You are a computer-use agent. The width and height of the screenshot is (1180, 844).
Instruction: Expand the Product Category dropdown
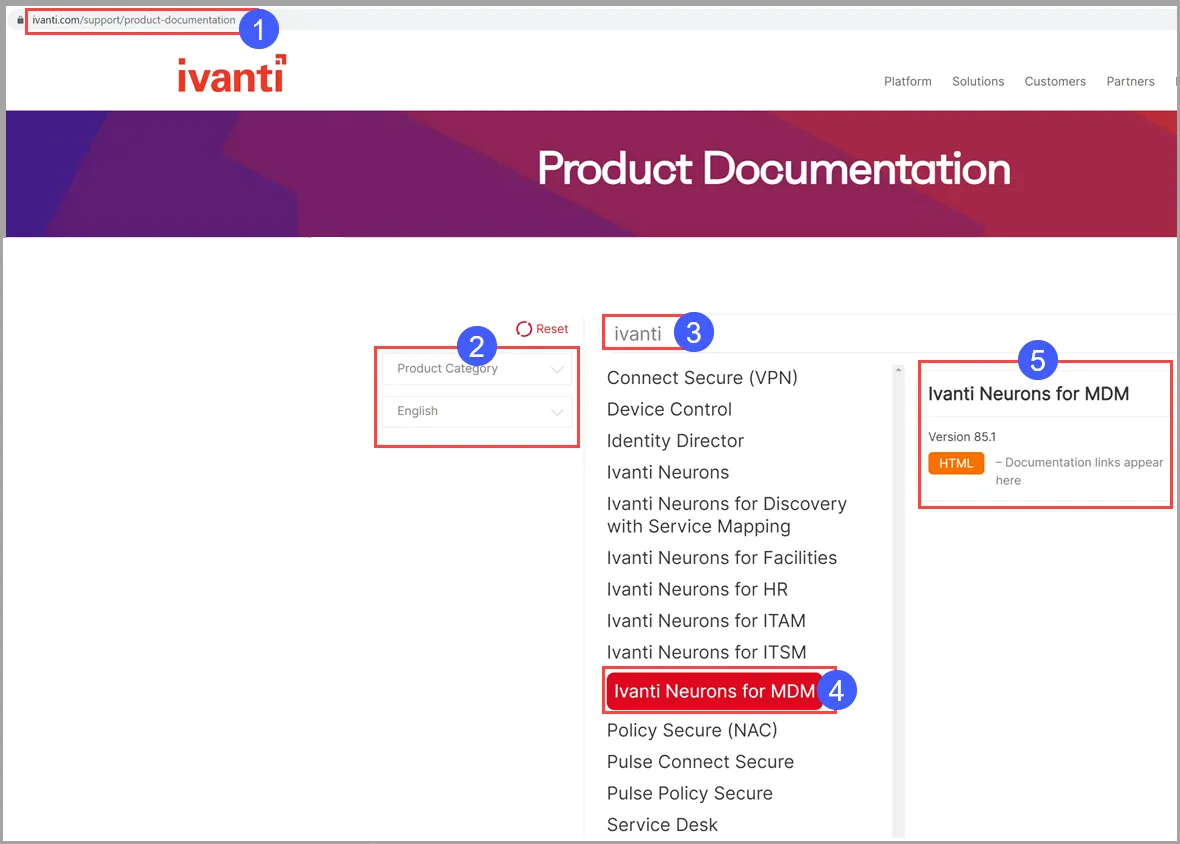point(477,369)
